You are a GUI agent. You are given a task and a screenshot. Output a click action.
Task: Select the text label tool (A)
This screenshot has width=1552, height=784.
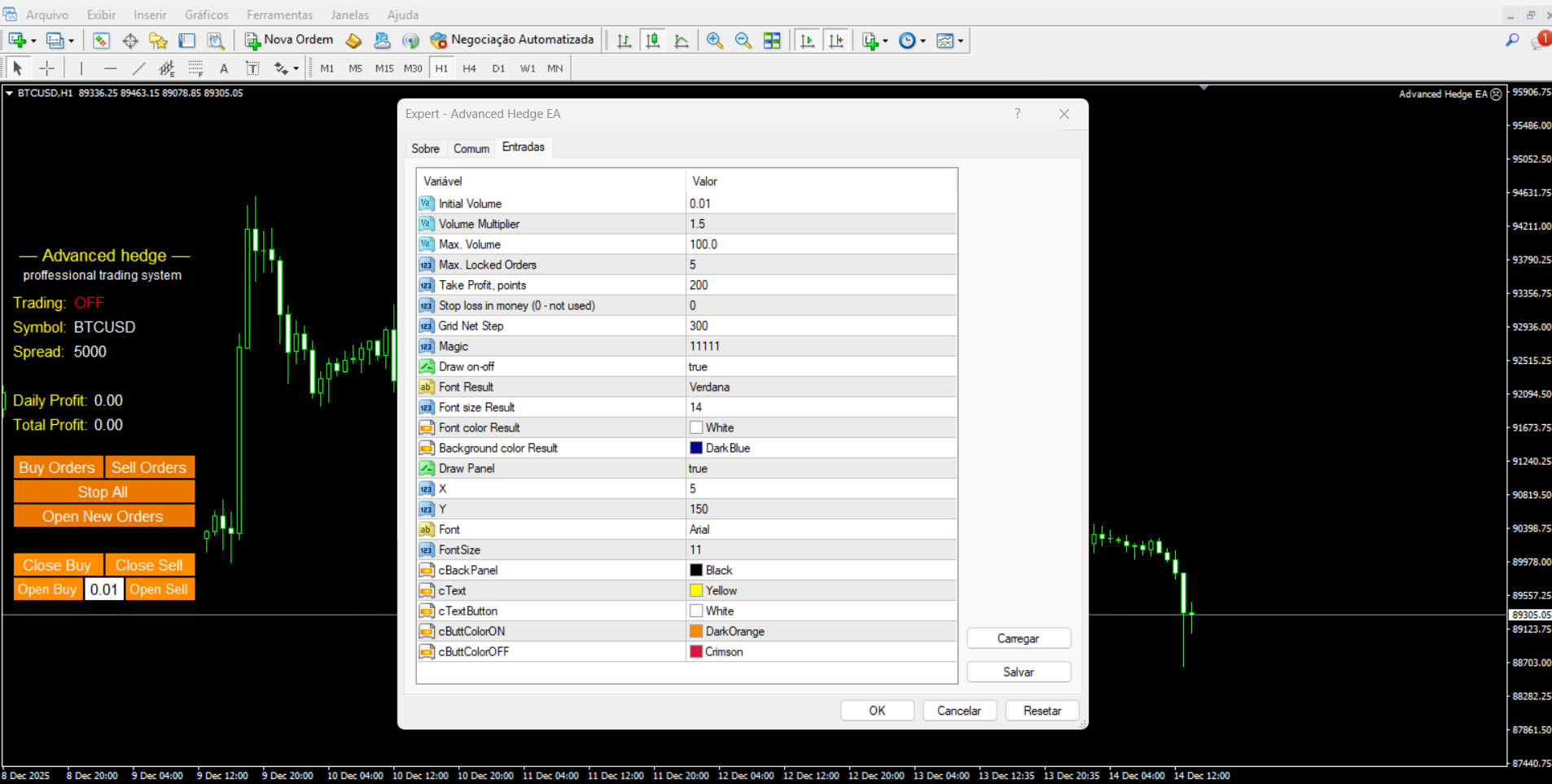[x=224, y=68]
